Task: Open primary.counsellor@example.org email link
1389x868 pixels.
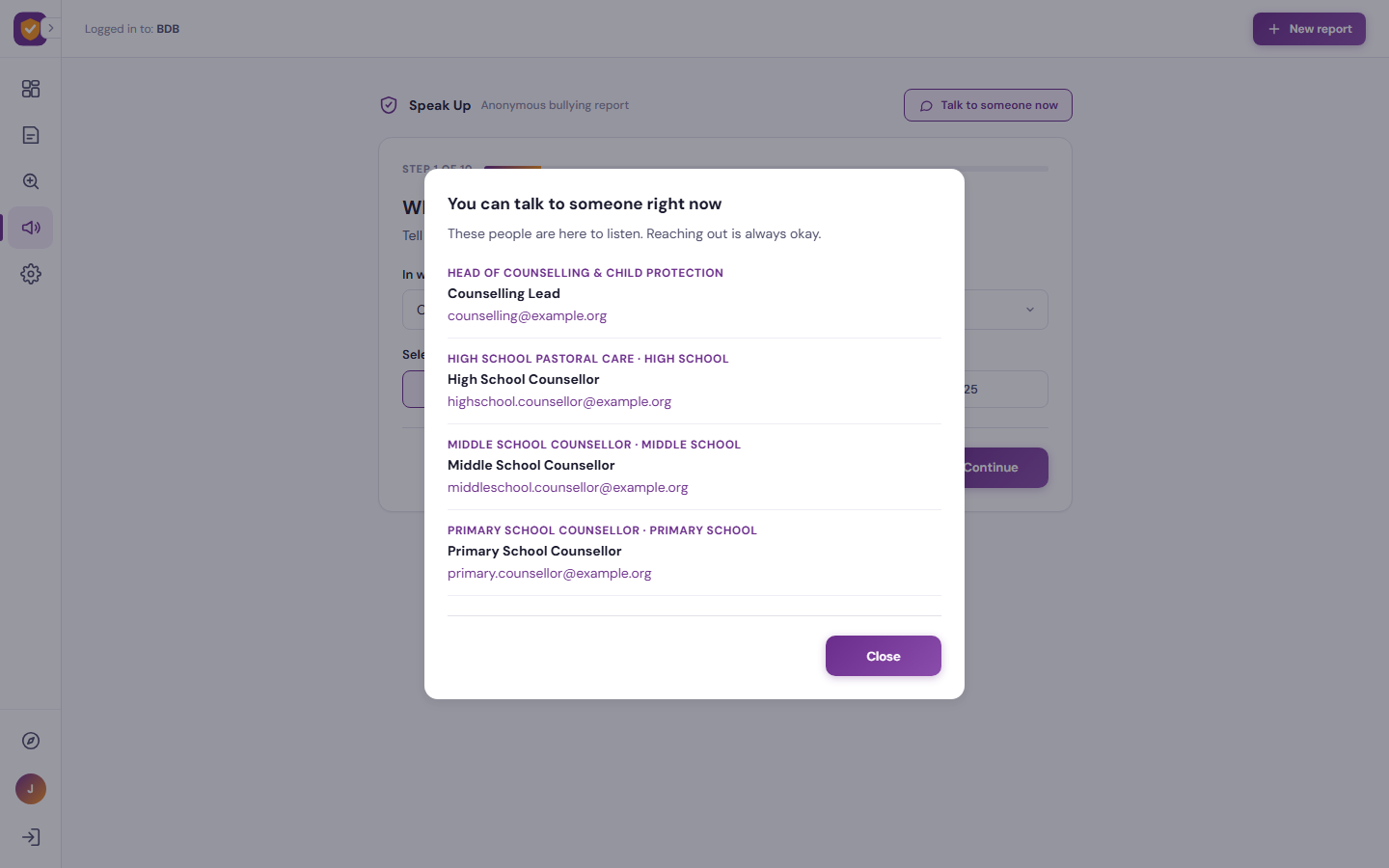Action: [550, 573]
